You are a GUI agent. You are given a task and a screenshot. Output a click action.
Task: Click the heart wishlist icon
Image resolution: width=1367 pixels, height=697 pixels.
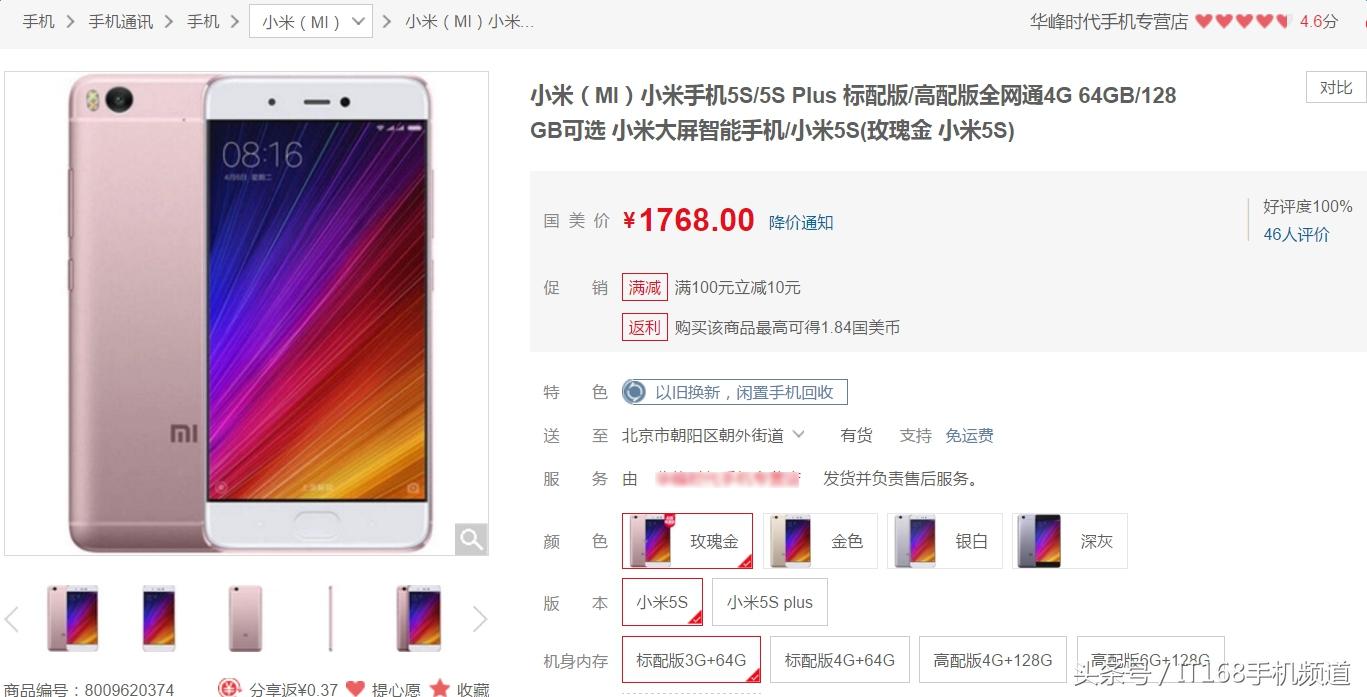355,688
